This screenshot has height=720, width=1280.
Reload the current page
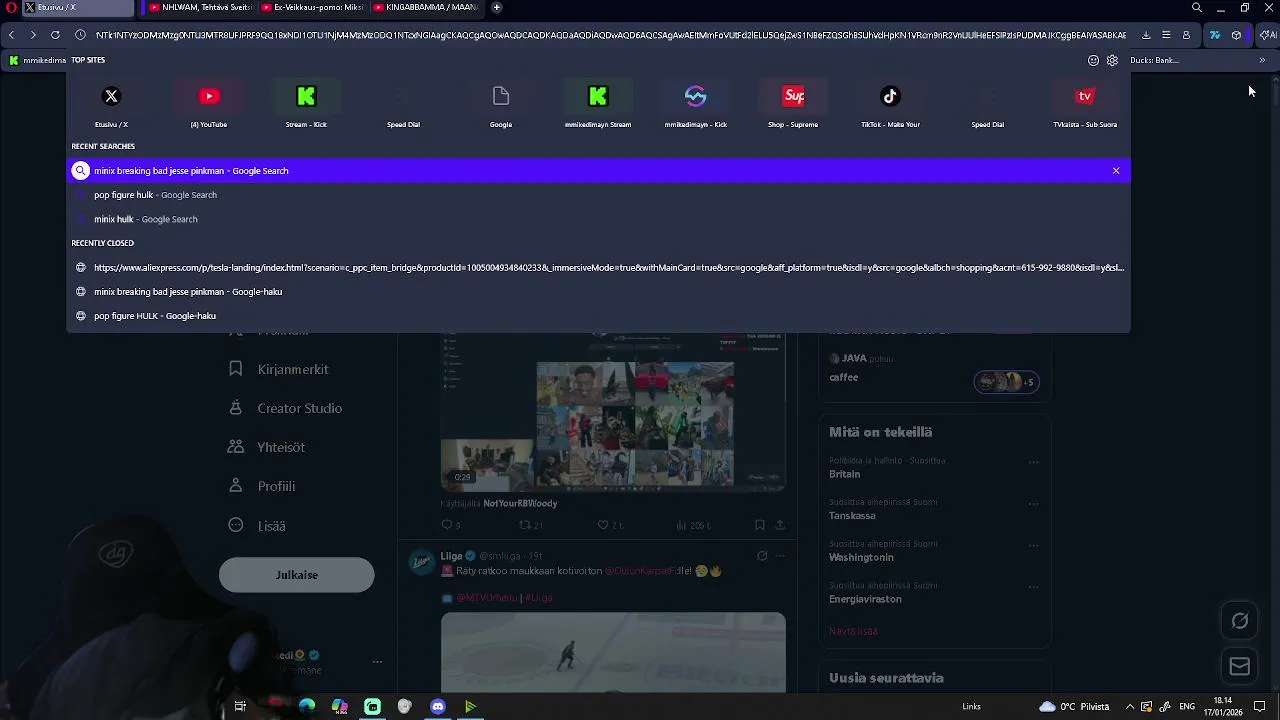click(x=55, y=35)
